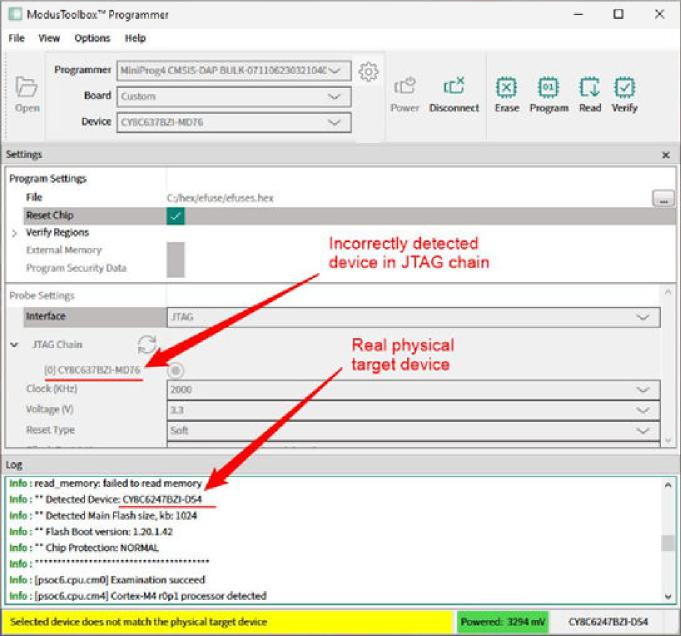Open the Options menu
The image size is (681, 636).
(x=92, y=38)
